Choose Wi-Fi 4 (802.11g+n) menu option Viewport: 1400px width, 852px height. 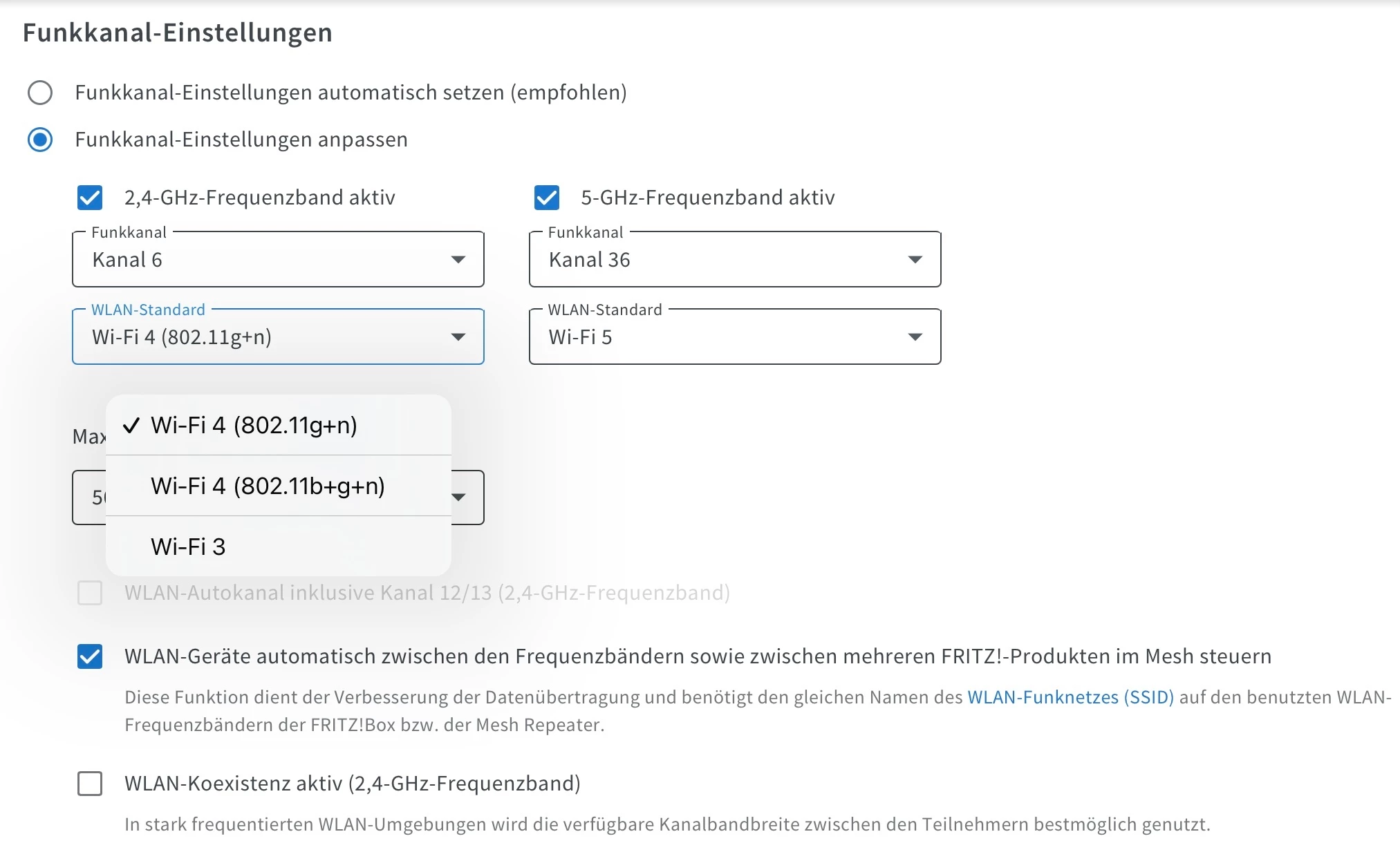pyautogui.click(x=254, y=425)
